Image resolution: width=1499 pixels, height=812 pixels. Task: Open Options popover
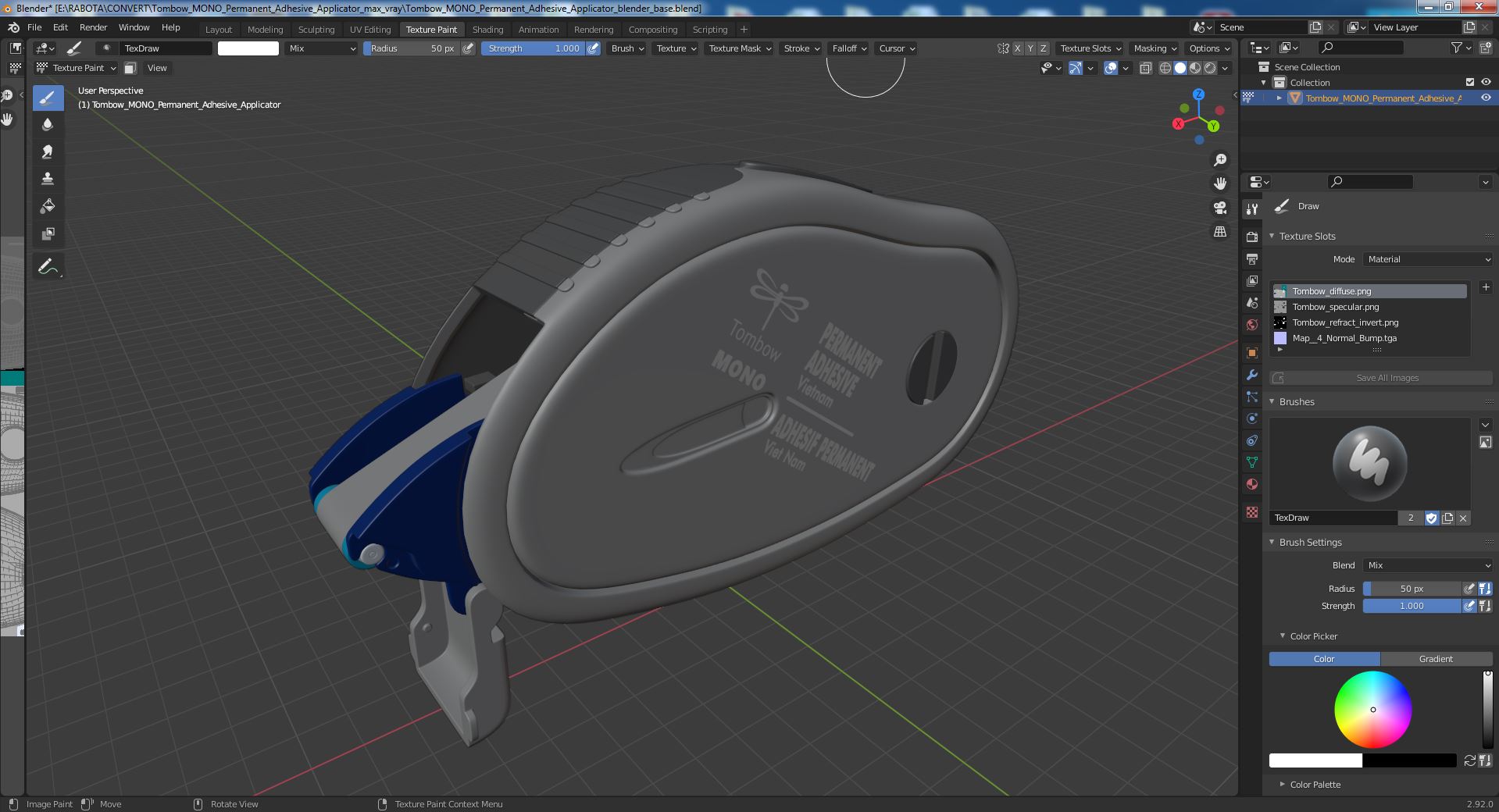pos(1208,48)
